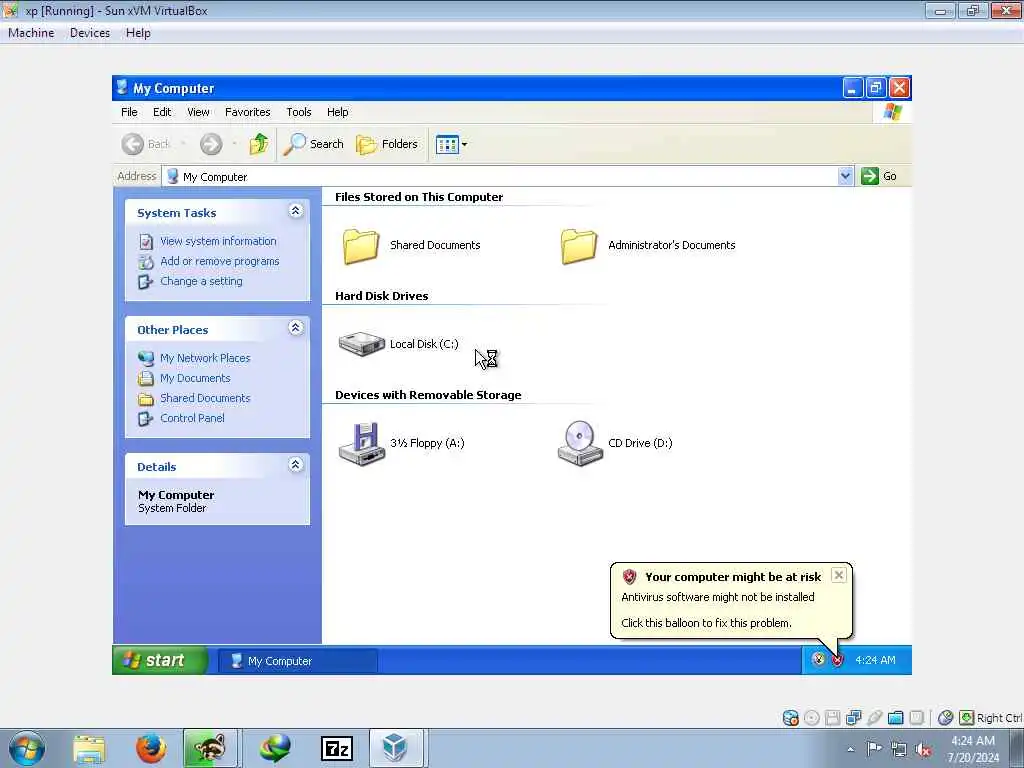Image resolution: width=1024 pixels, height=768 pixels.
Task: Toggle the Folders pane toolbar button
Action: point(387,144)
